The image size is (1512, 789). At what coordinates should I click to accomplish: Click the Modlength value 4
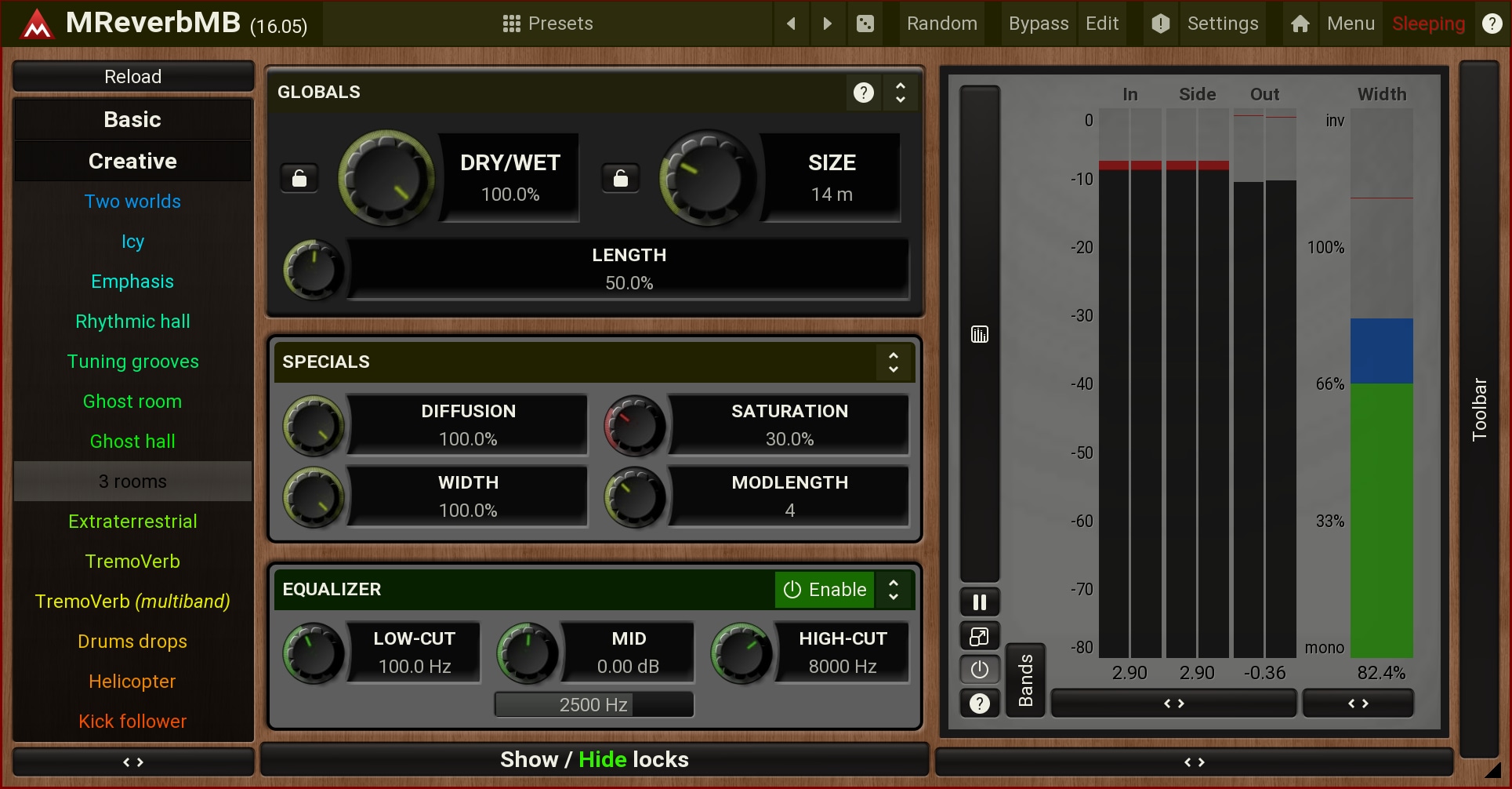[x=789, y=511]
